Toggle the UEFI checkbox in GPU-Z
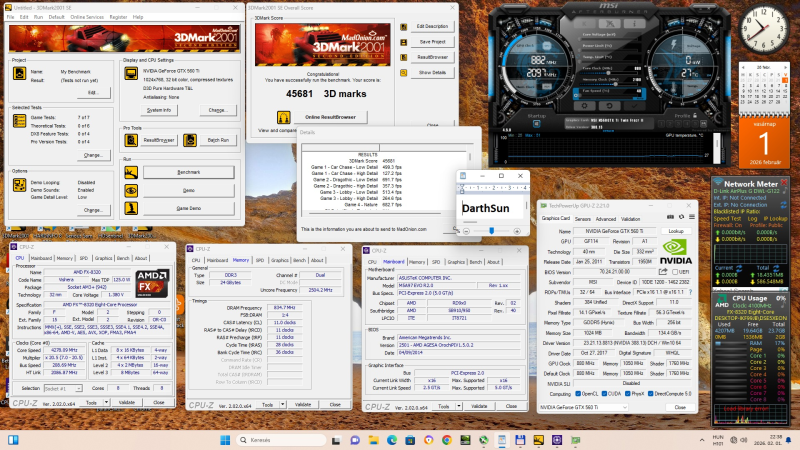The width and height of the screenshot is (800, 450). point(676,270)
